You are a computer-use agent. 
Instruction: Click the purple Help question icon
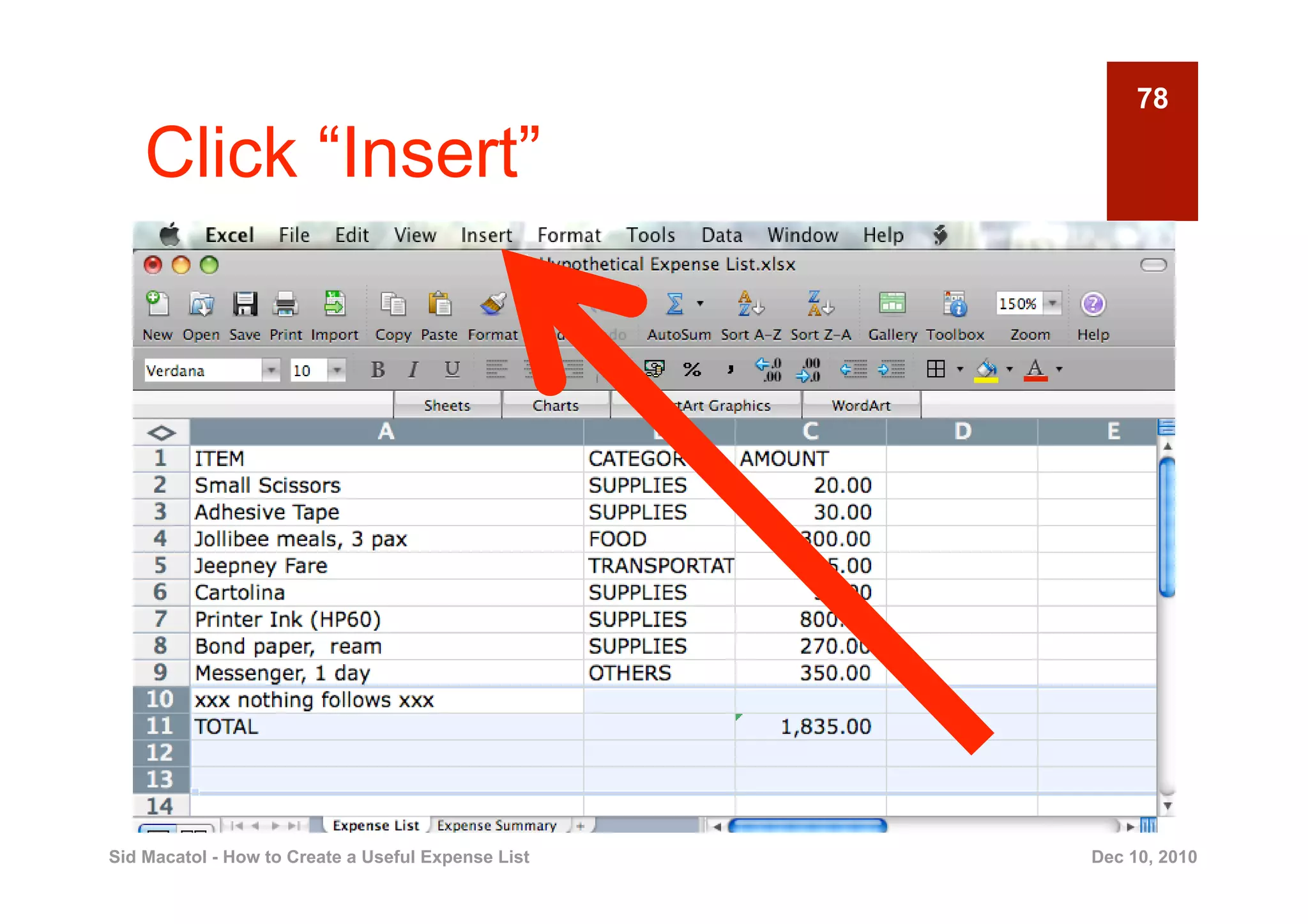click(1093, 304)
